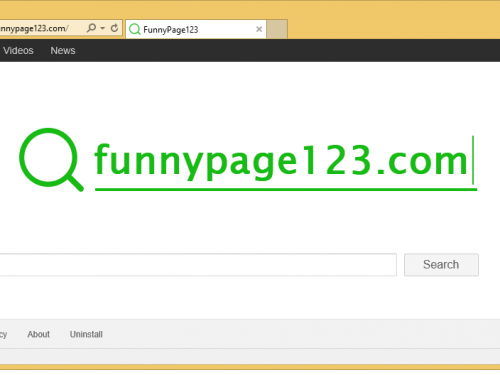This screenshot has height=375, width=500.
Task: Click the Search button
Action: (x=441, y=265)
